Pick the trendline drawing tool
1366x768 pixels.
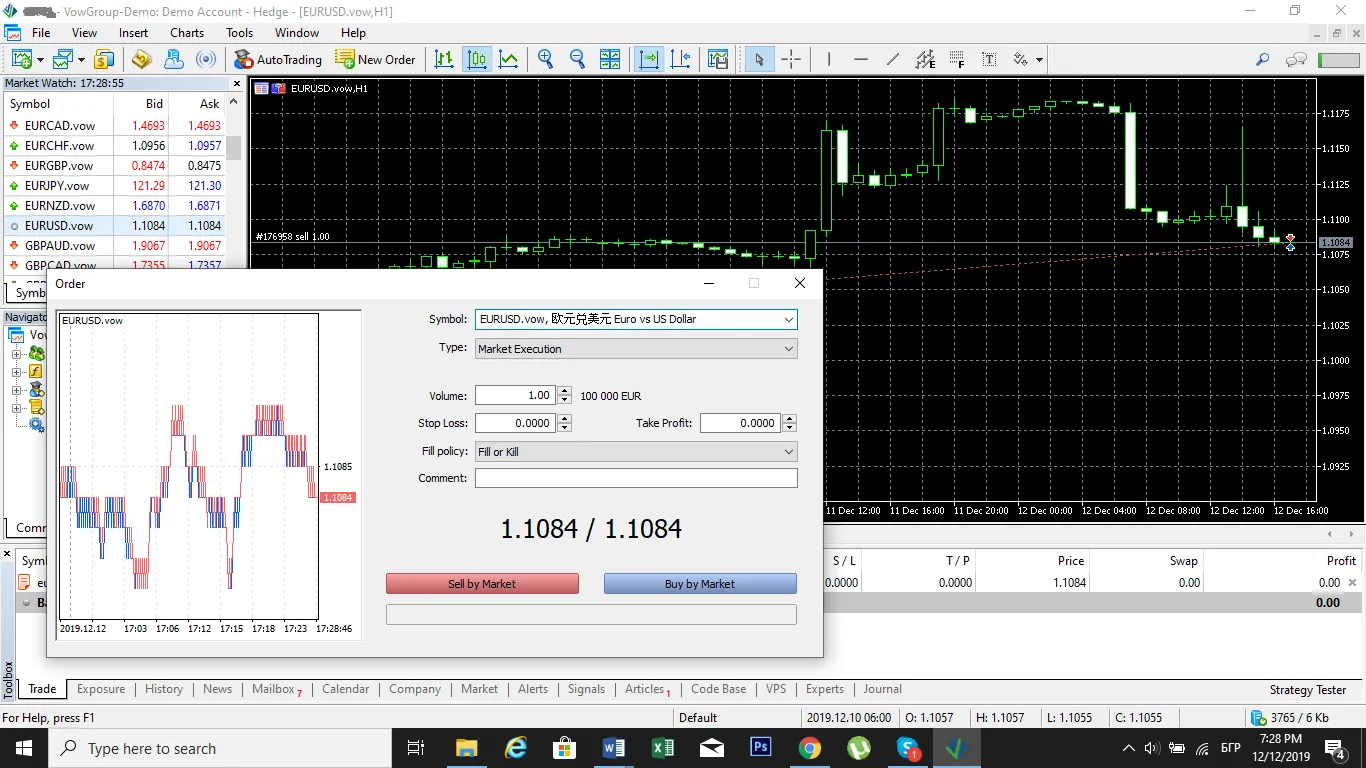pos(892,59)
